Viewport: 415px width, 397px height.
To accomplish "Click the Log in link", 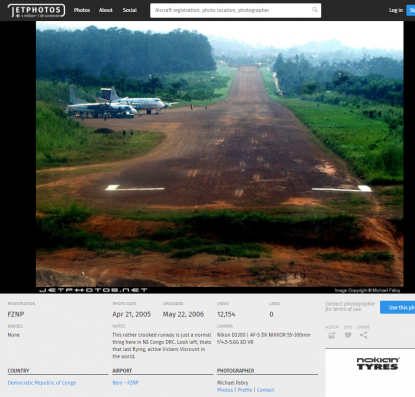I will [396, 10].
